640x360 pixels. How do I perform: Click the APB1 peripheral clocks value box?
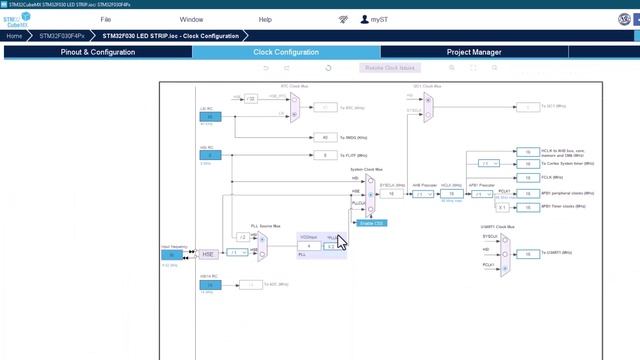click(528, 193)
